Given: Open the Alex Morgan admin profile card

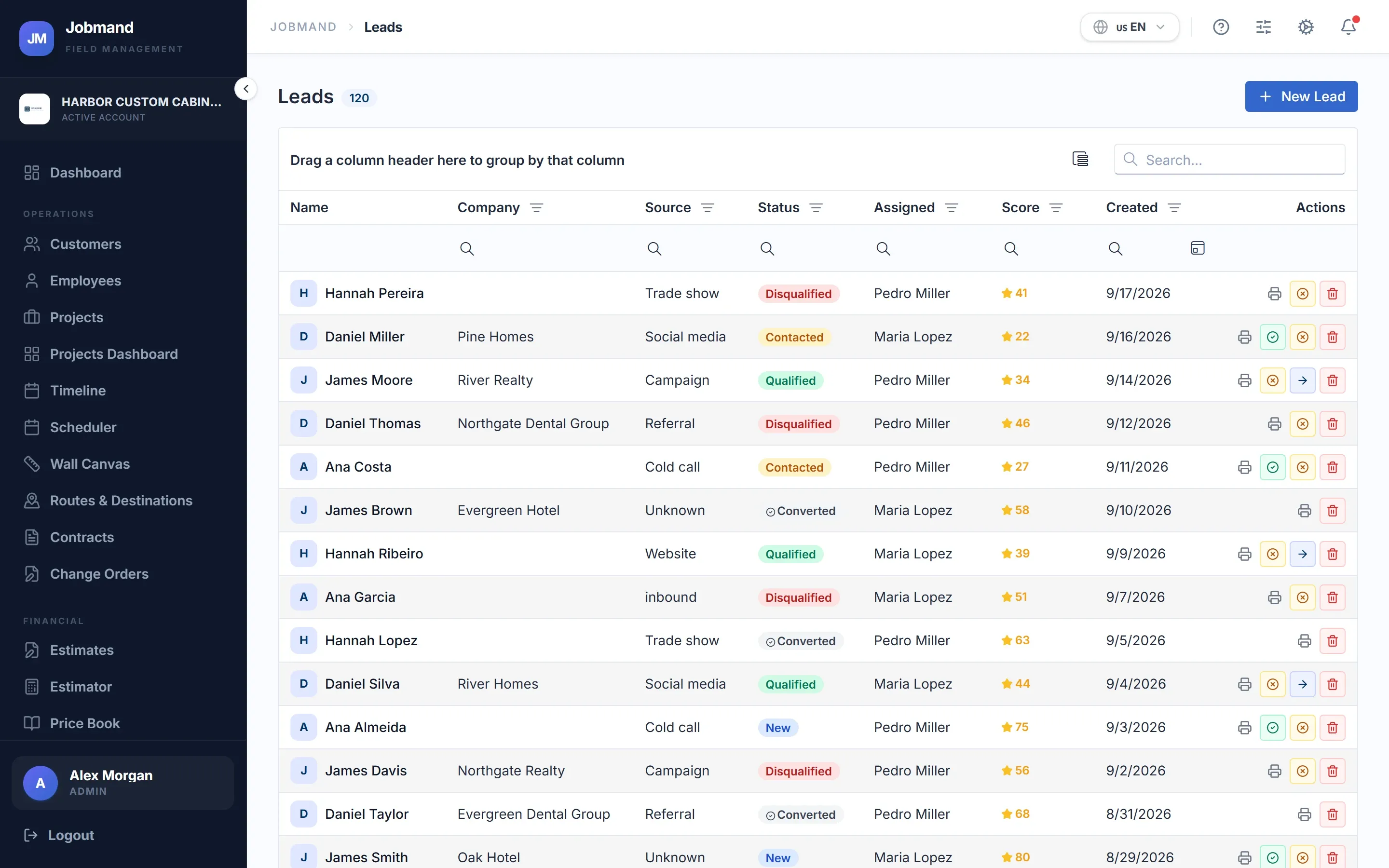Looking at the screenshot, I should click(123, 783).
